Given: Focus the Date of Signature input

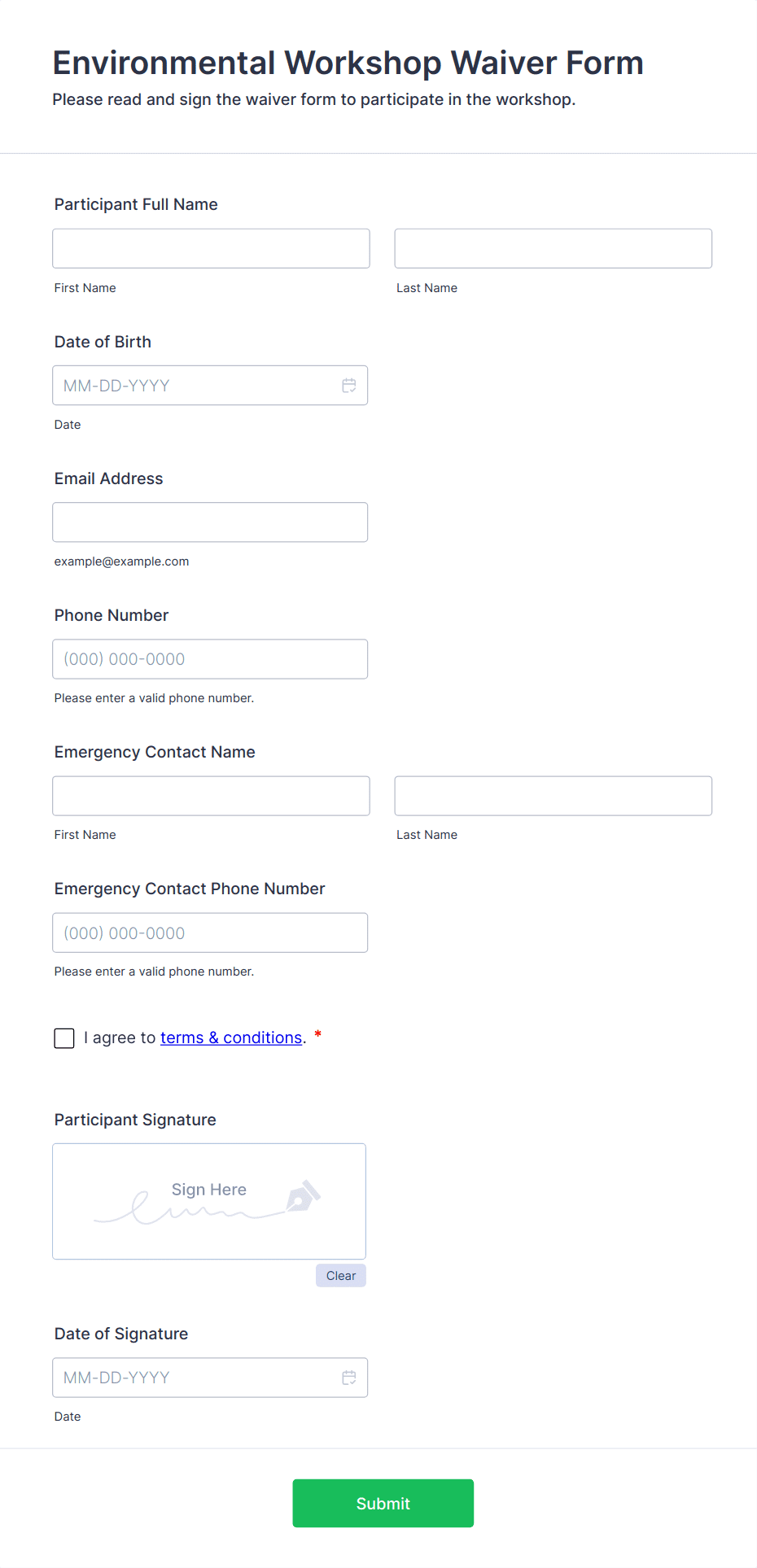Looking at the screenshot, I should coord(195,1378).
